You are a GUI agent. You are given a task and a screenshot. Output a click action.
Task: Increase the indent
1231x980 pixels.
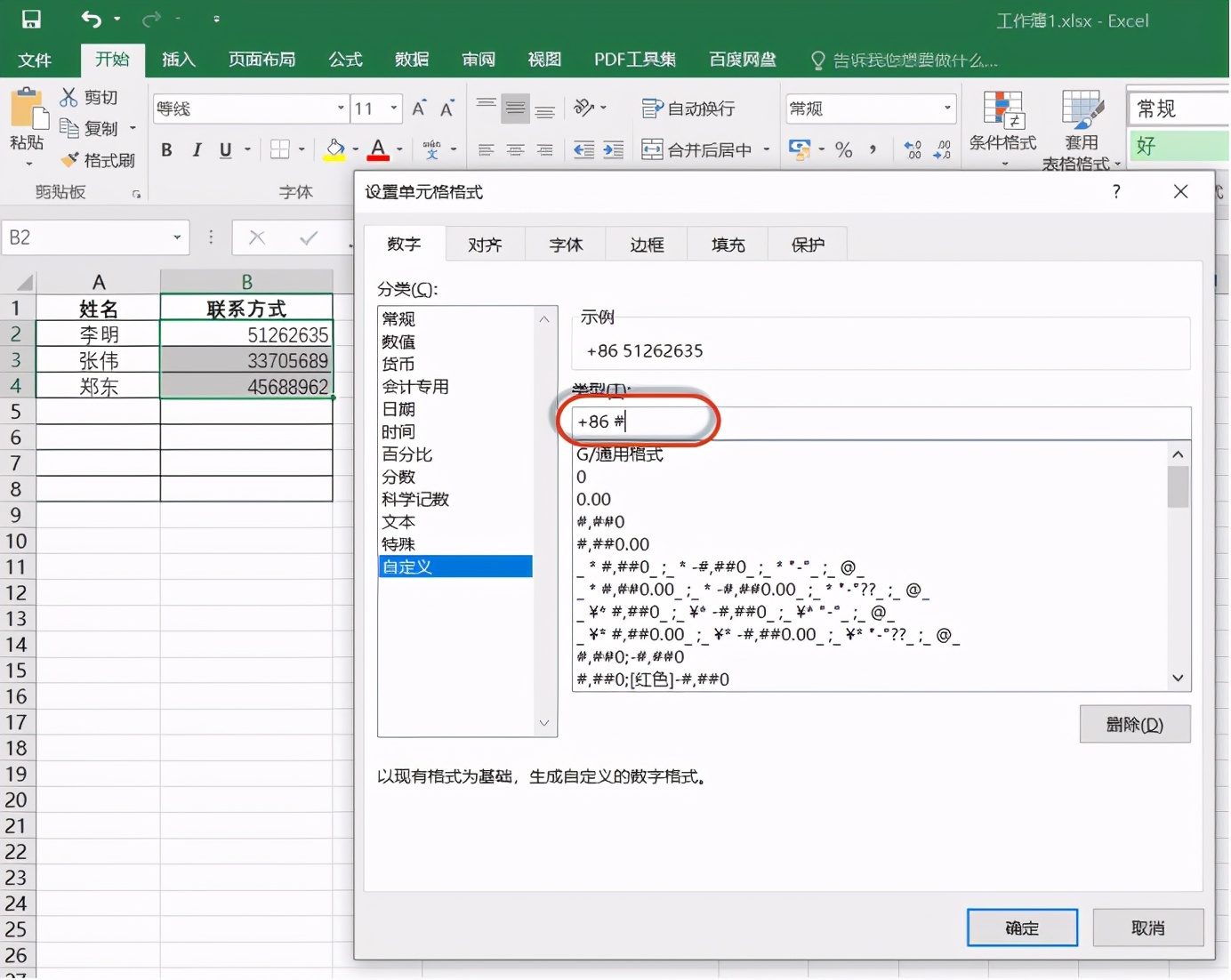click(x=614, y=150)
